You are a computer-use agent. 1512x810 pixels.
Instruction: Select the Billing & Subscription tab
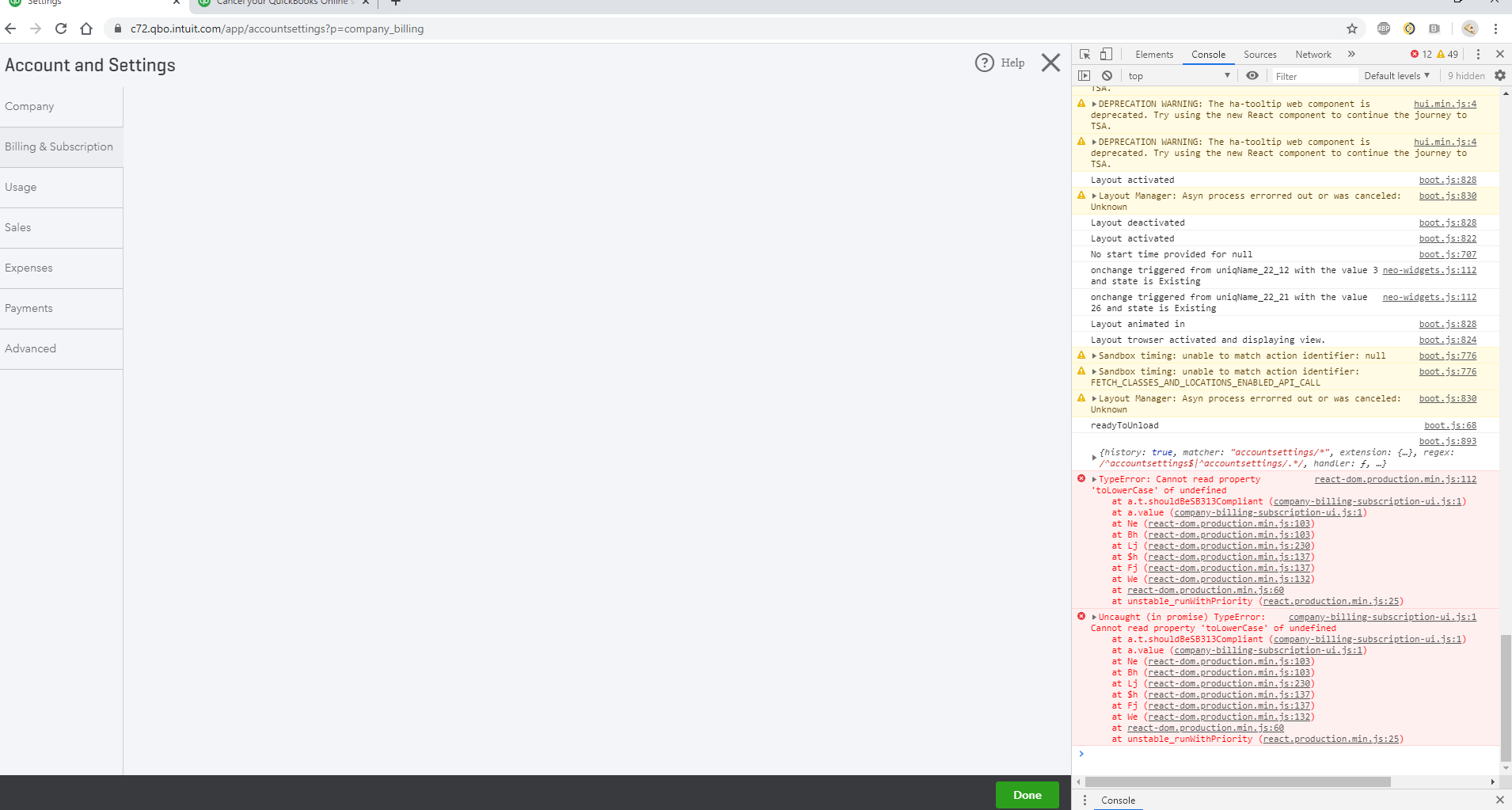pyautogui.click(x=62, y=146)
